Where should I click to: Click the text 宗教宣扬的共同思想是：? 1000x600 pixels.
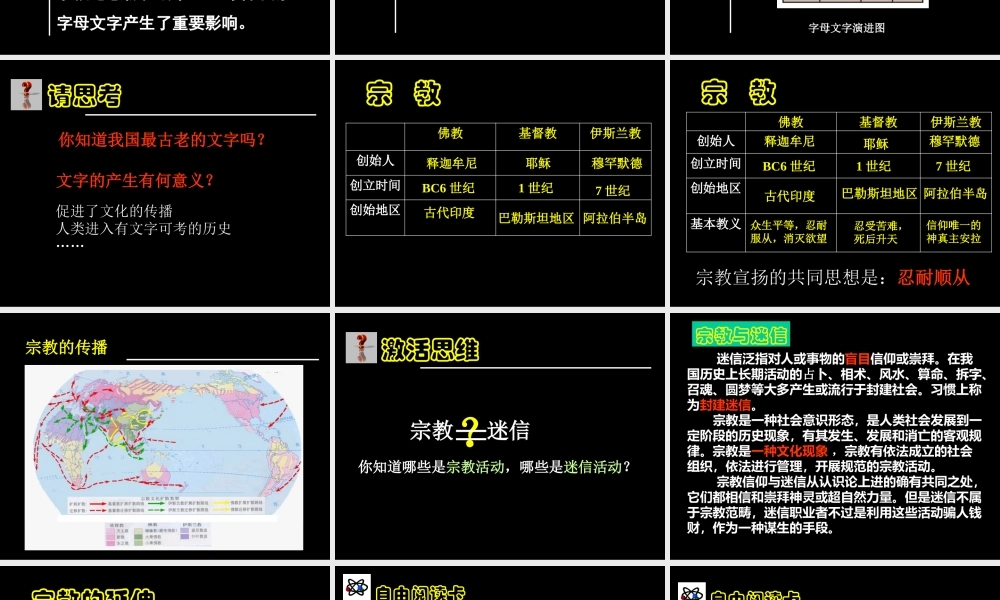pos(791,277)
